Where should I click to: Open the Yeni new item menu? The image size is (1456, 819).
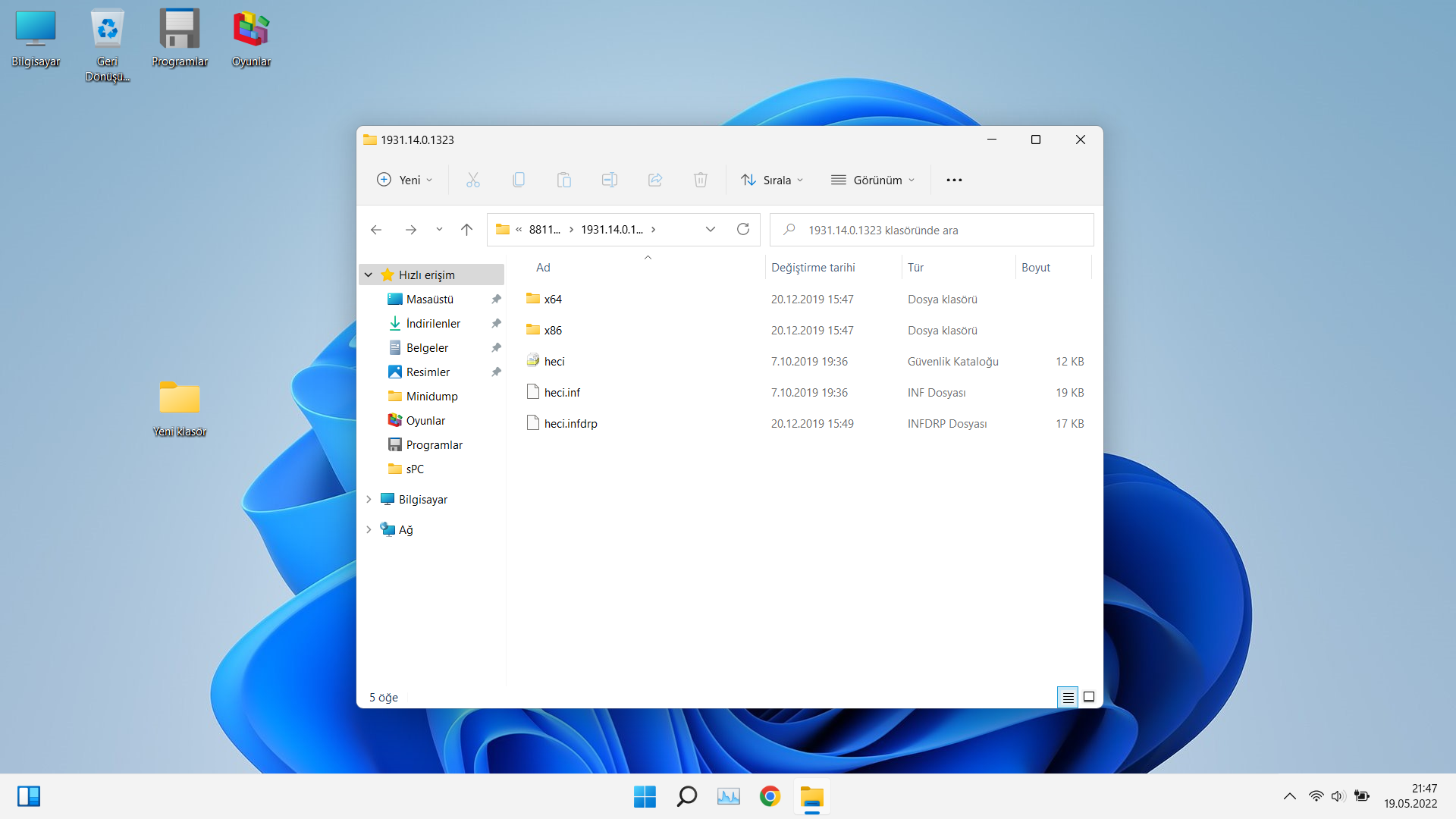pos(405,180)
